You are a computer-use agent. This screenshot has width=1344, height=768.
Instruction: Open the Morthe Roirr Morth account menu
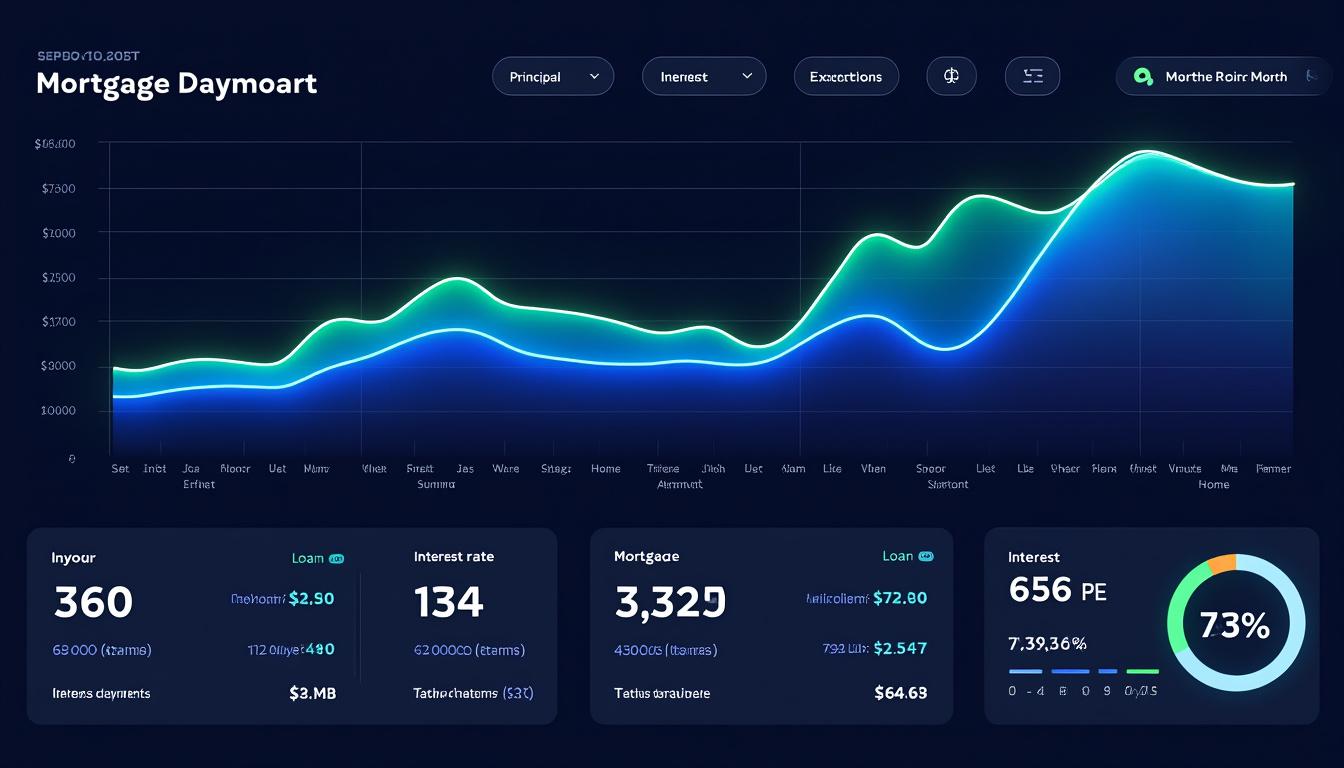1225,76
